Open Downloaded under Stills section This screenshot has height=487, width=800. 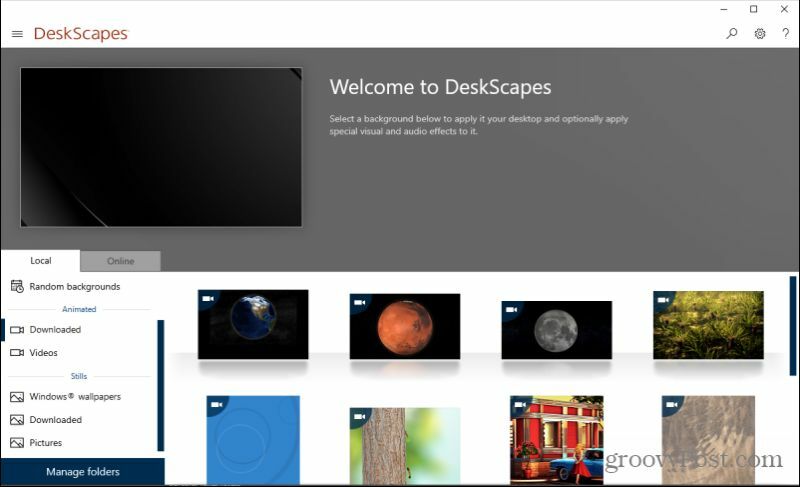56,420
